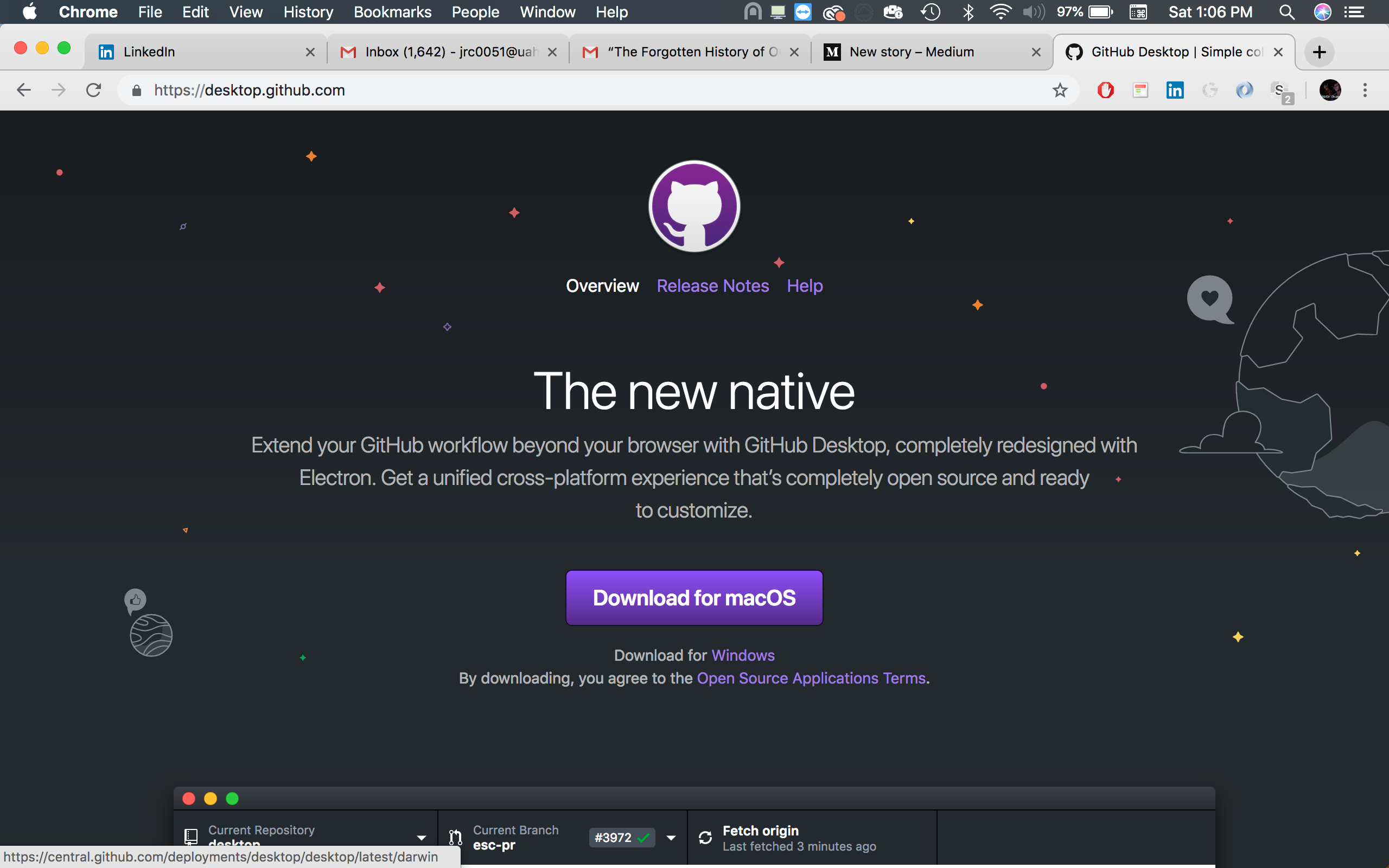The height and width of the screenshot is (868, 1389).
Task: Open Chrome three-dot menu
Action: pos(1365,90)
